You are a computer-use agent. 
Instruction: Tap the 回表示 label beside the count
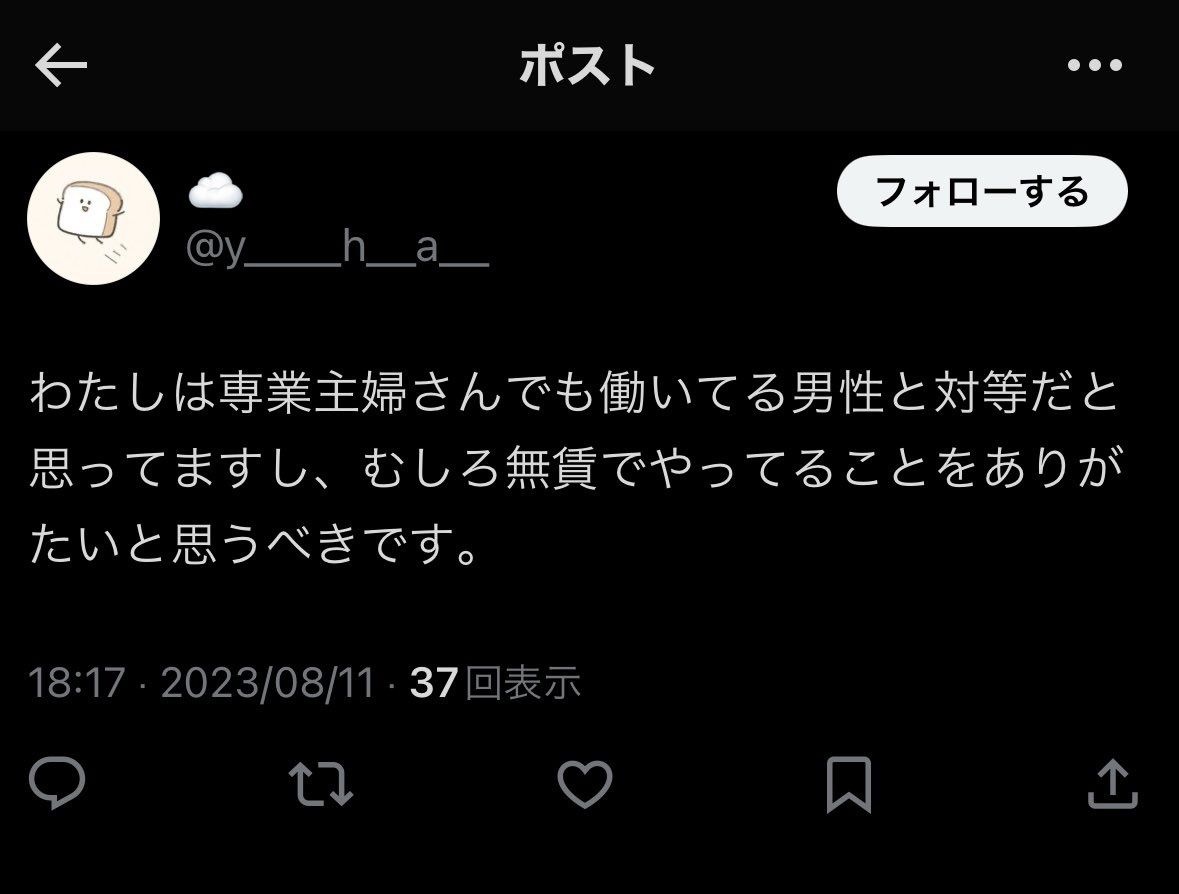(523, 683)
